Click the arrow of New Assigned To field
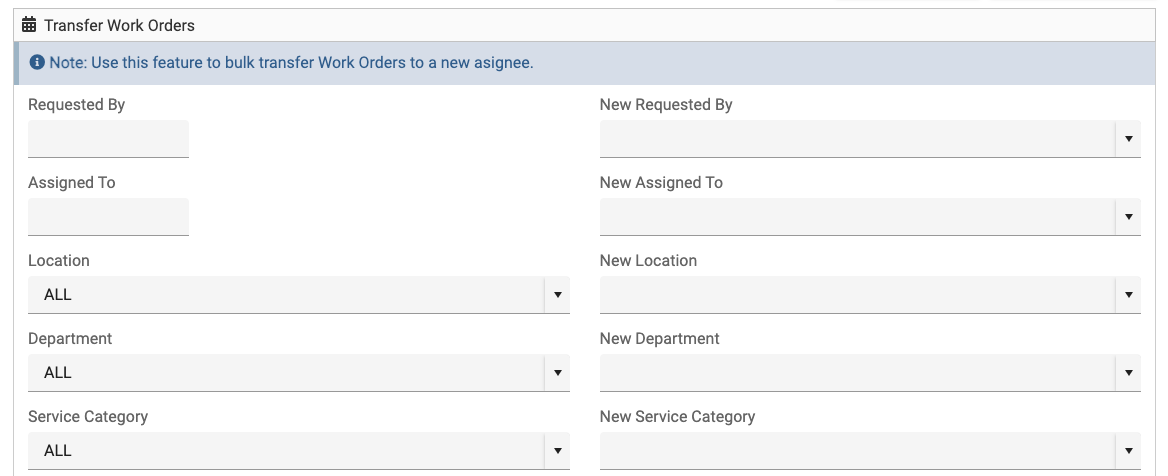The width and height of the screenshot is (1168, 476). tap(1128, 217)
